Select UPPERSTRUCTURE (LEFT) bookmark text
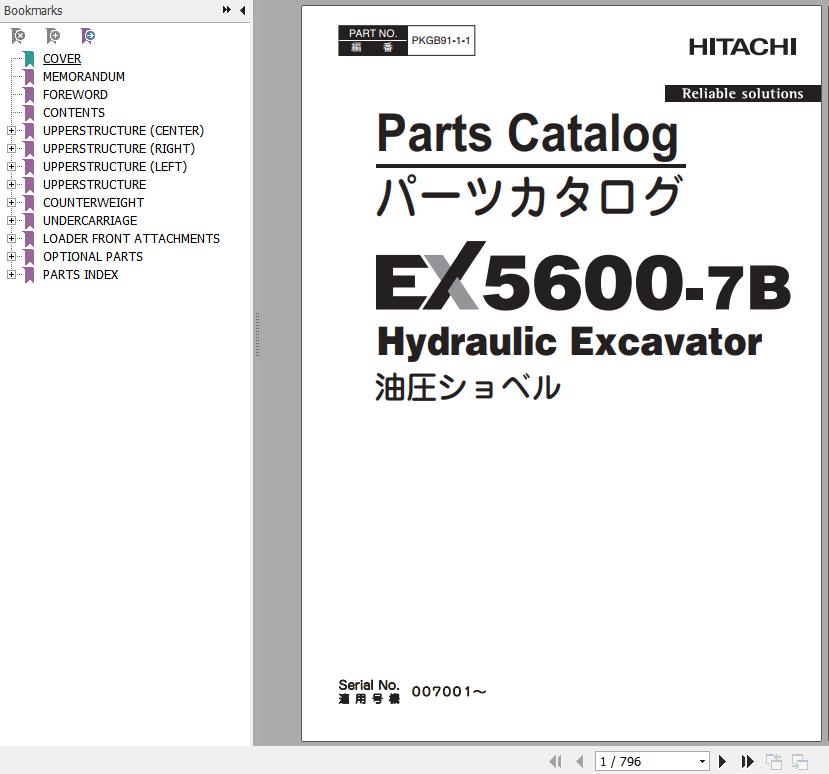The image size is (829, 774). (115, 167)
